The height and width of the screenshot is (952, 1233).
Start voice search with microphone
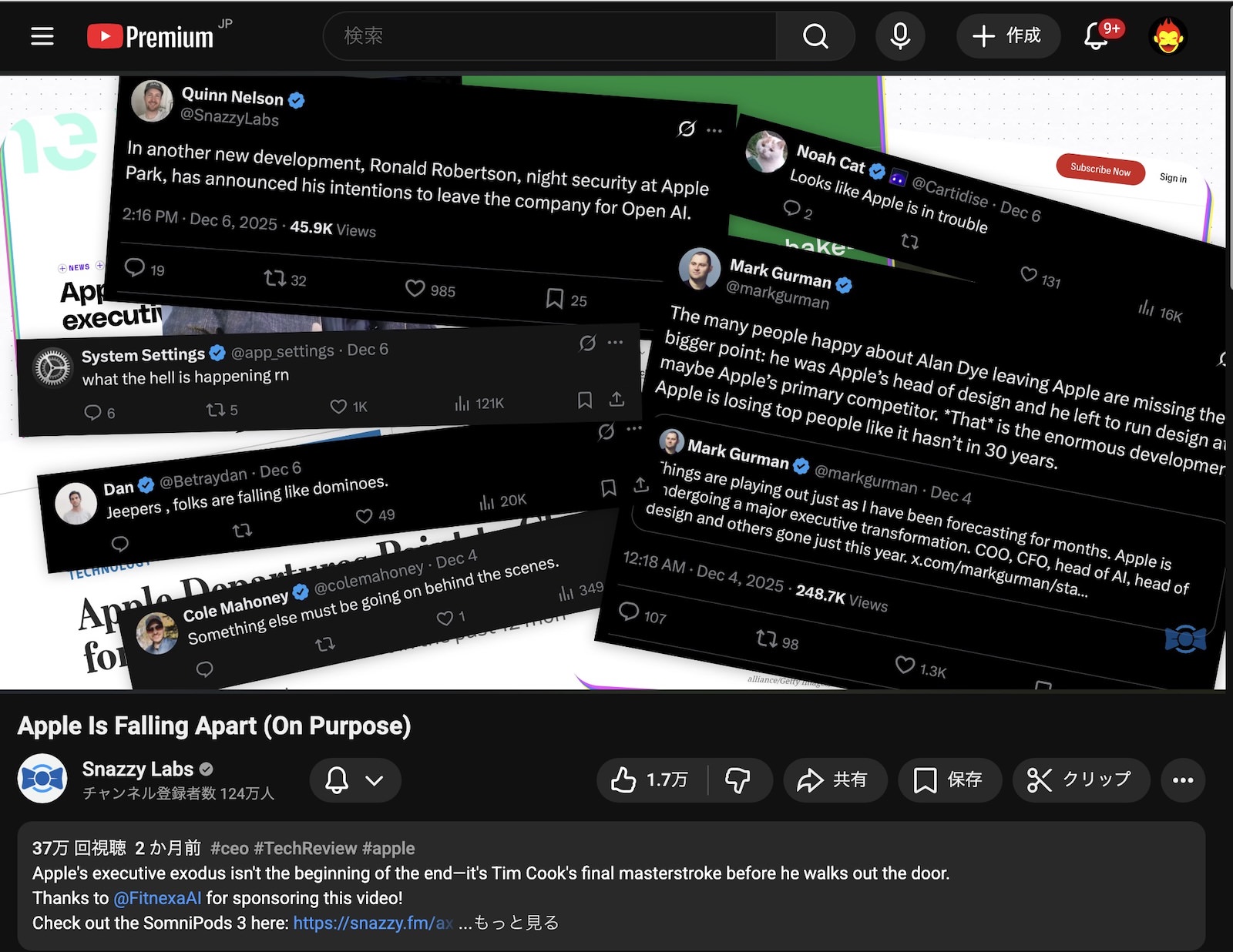click(x=900, y=36)
